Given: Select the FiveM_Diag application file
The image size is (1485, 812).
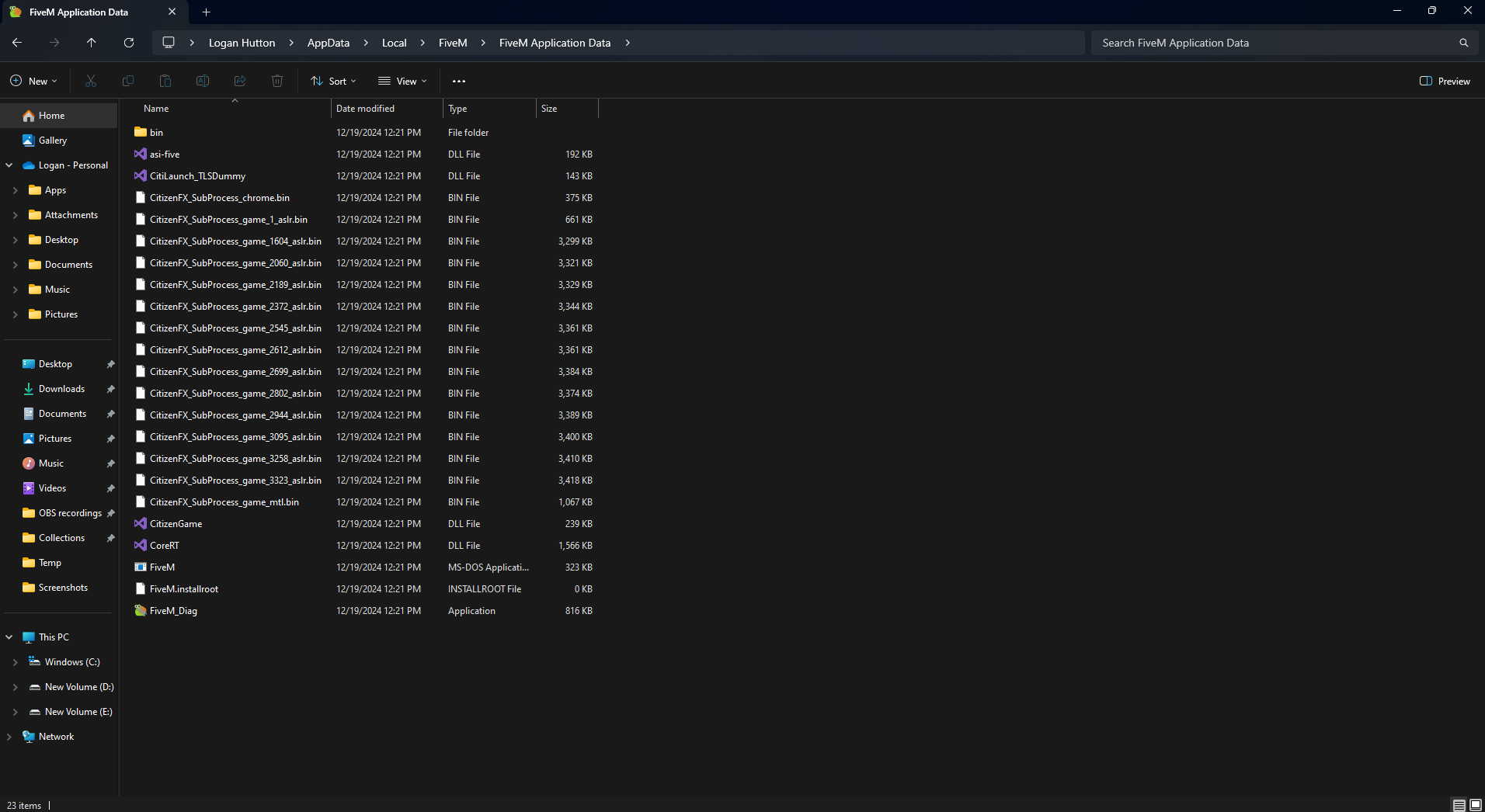Looking at the screenshot, I should pos(173,611).
